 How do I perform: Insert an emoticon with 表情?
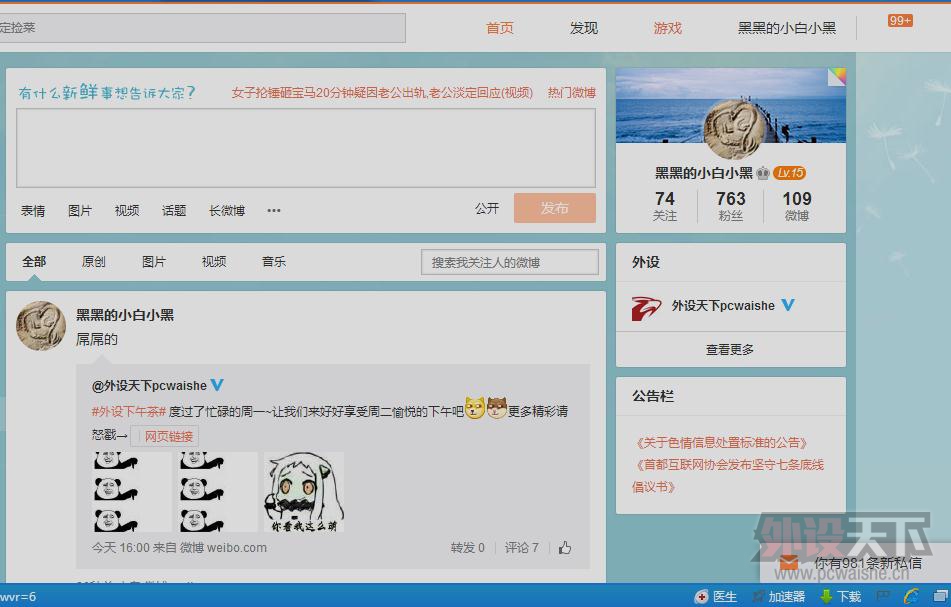(33, 210)
